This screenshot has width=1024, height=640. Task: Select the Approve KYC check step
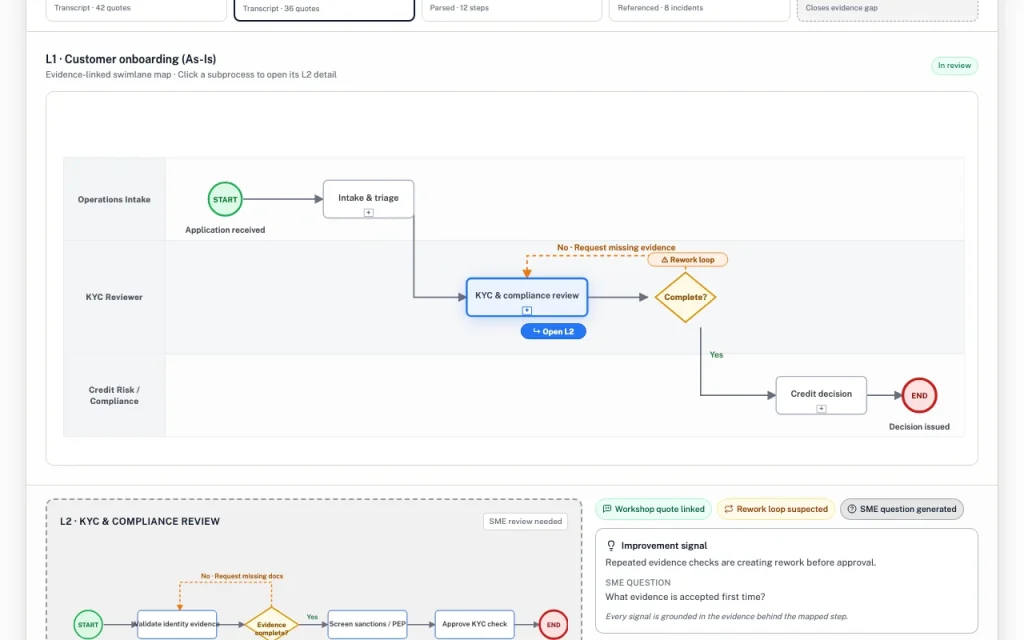[474, 624]
